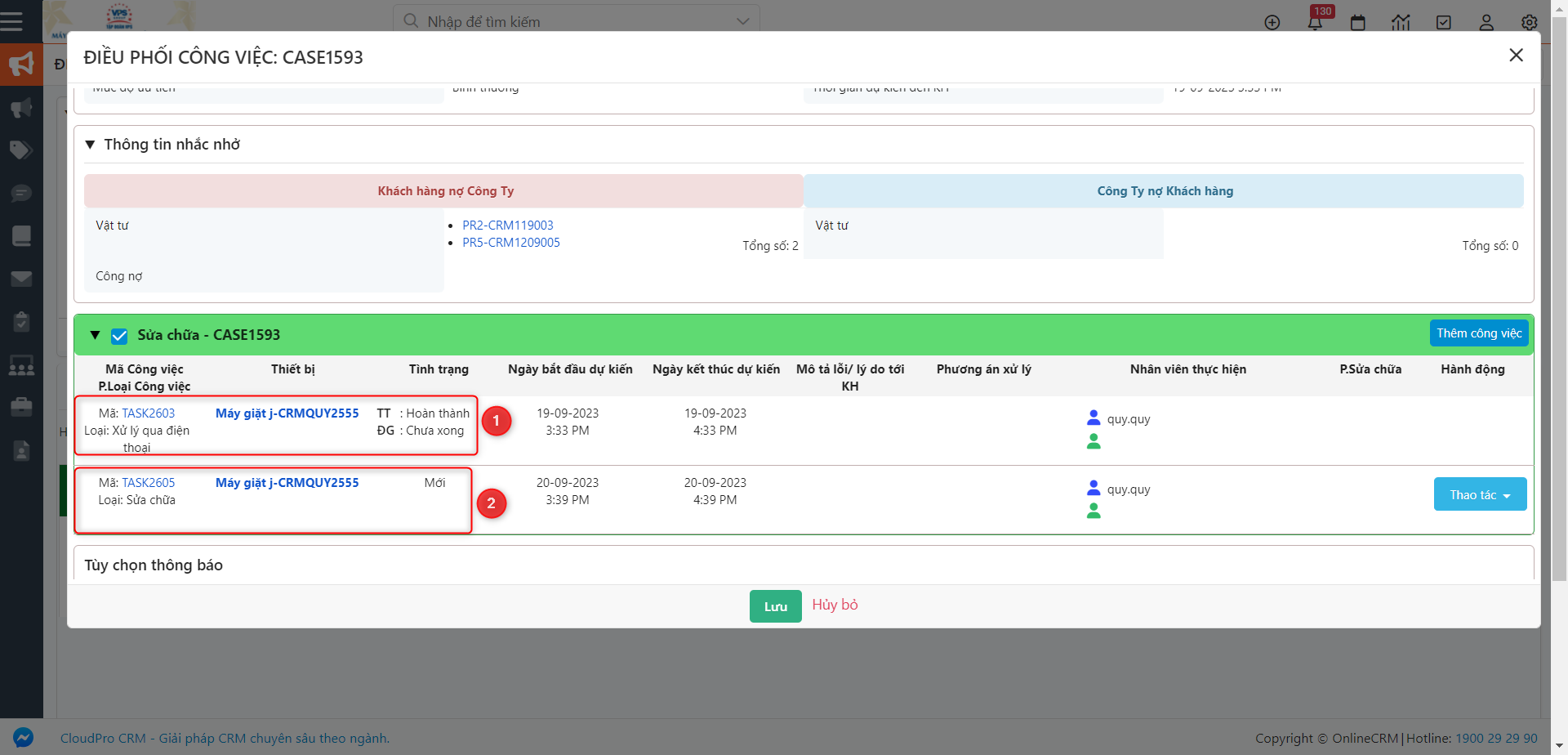Click blue user icon in TASK2605 row
1568x755 pixels.
point(1094,489)
